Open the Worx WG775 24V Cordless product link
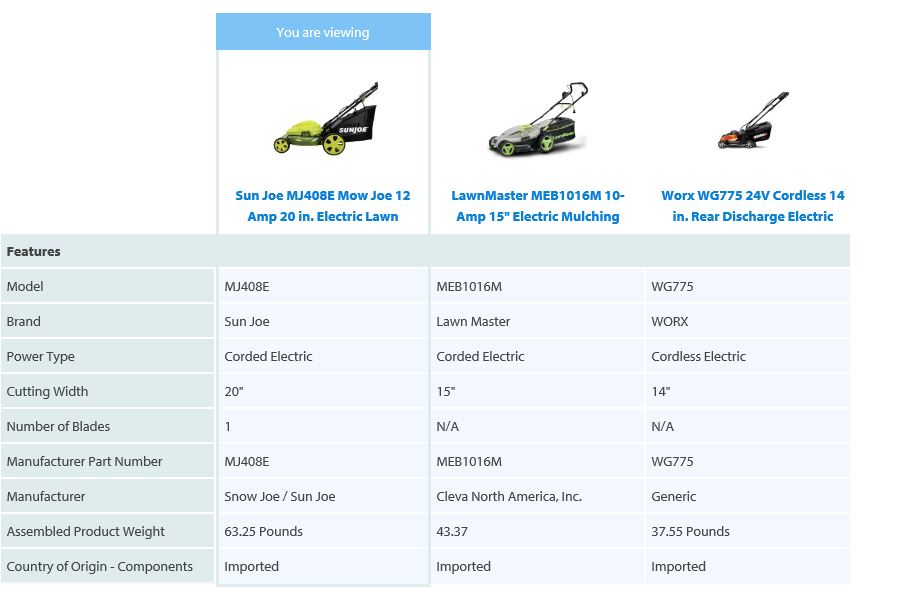Screen dimensions: 912x591 tap(753, 206)
